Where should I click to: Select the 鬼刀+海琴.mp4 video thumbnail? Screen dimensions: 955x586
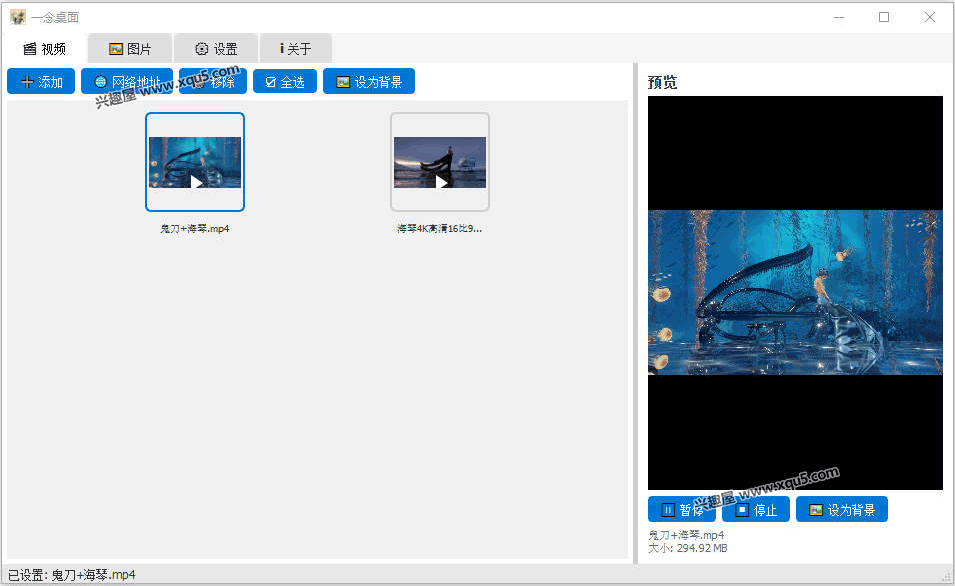tap(195, 162)
